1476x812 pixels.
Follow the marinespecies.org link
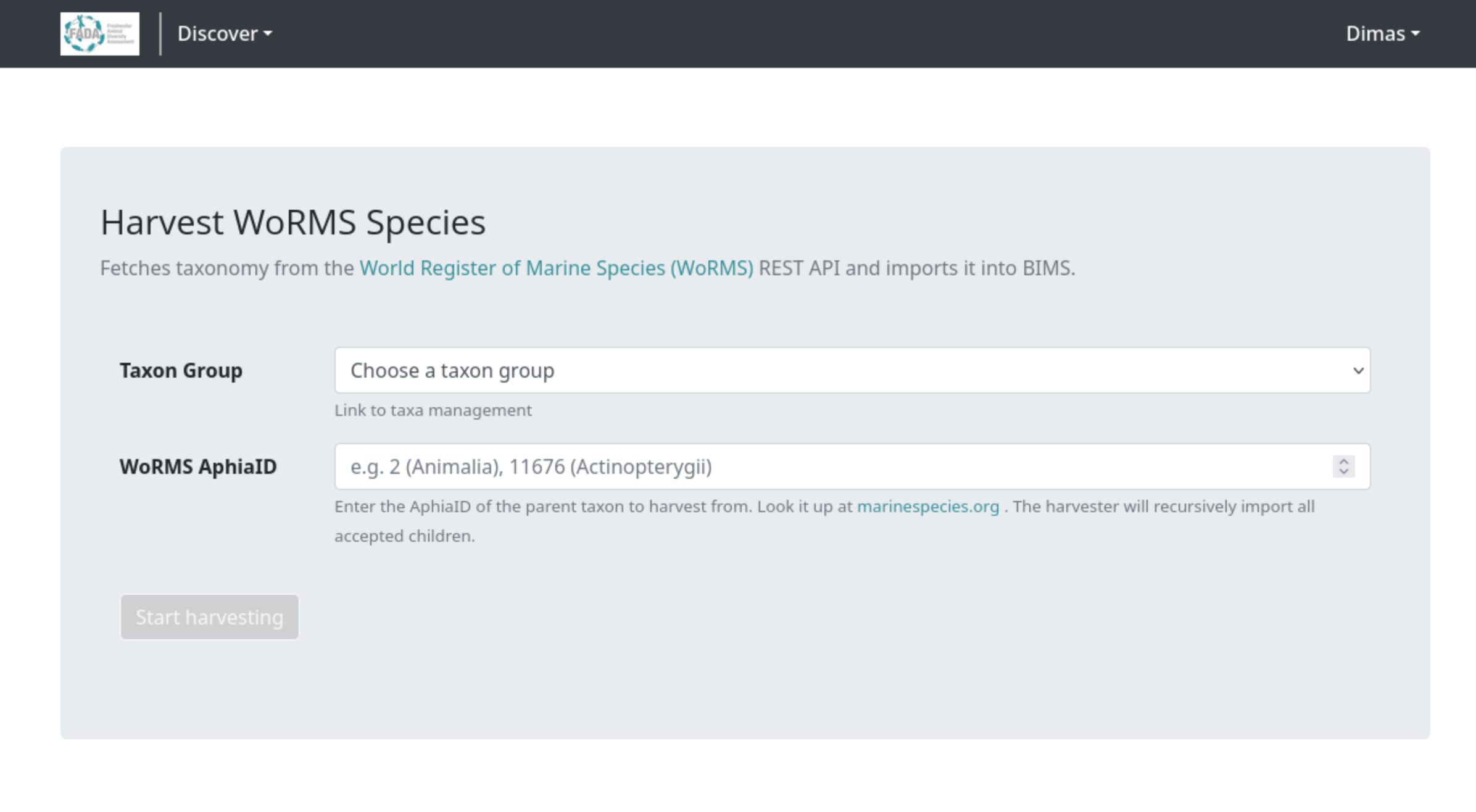pos(928,507)
